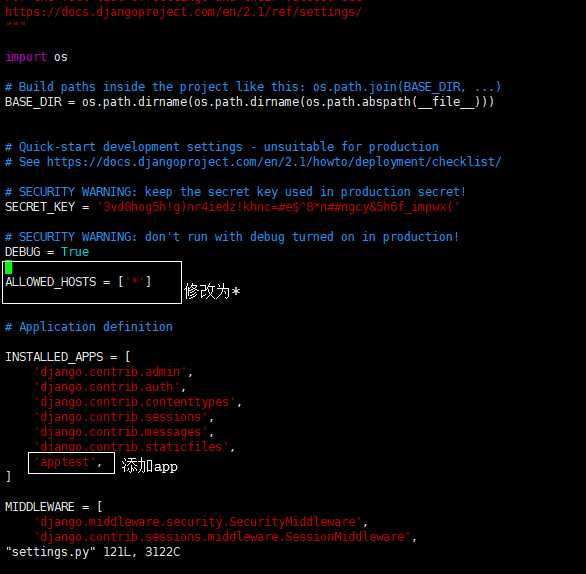Click the ALLOWED_HOSTS line
This screenshot has height=574, width=586.
[x=78, y=282]
